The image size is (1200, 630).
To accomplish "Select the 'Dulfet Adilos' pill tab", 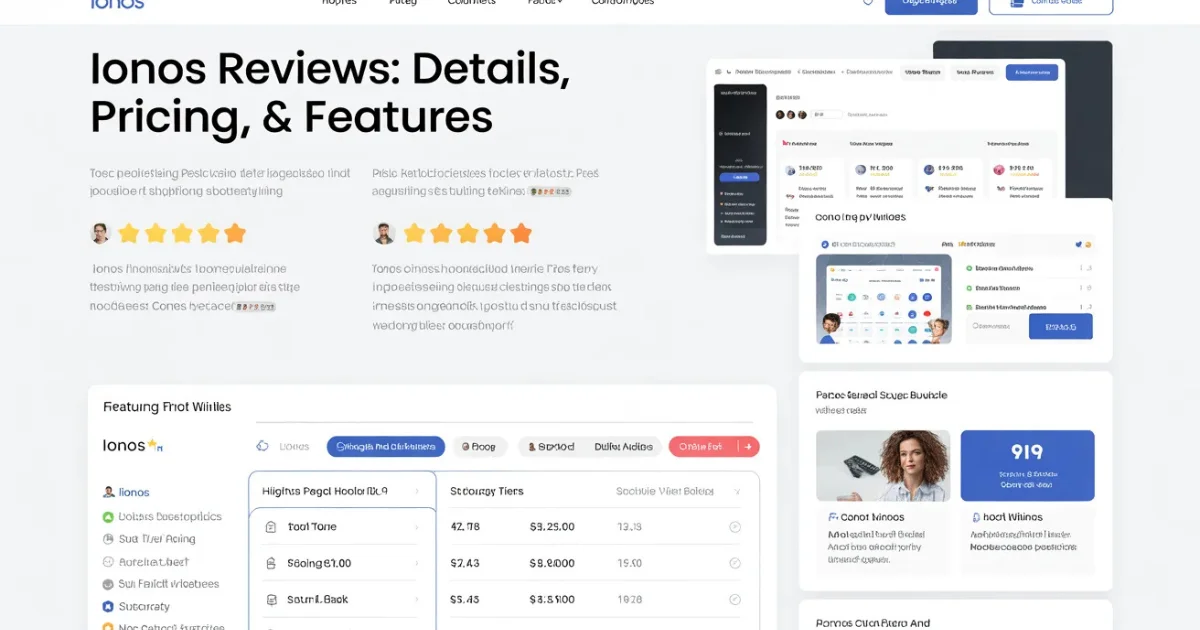I will 623,447.
